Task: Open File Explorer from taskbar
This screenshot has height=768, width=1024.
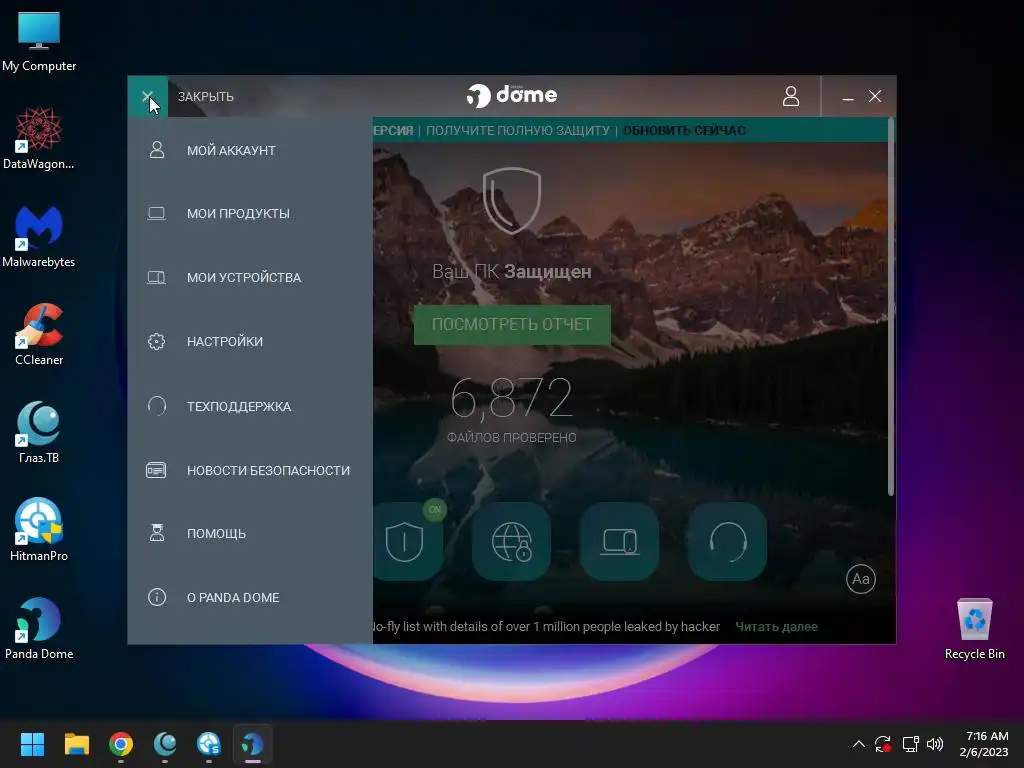Action: pyautogui.click(x=76, y=744)
